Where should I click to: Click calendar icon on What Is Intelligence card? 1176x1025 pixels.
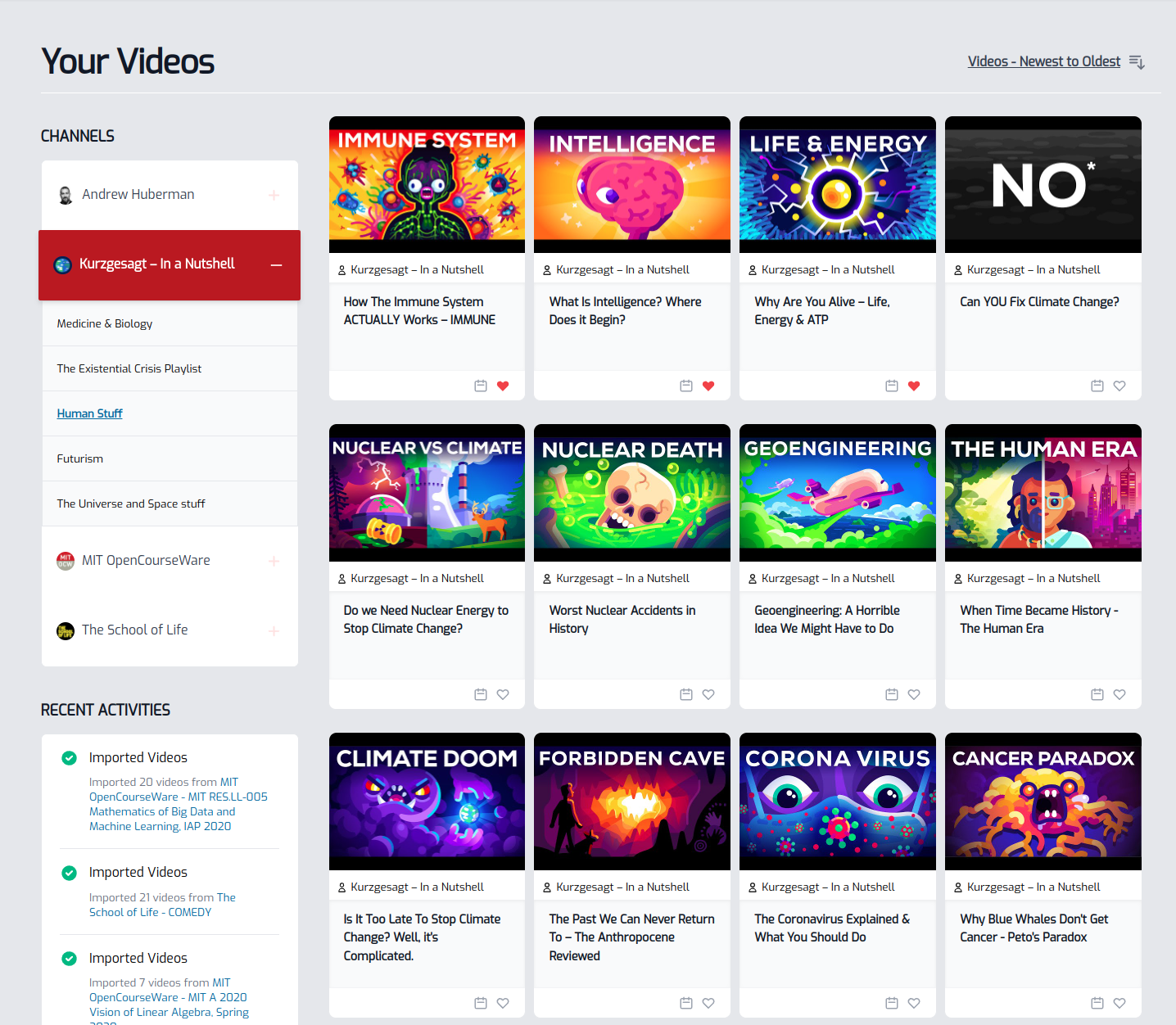point(686,386)
